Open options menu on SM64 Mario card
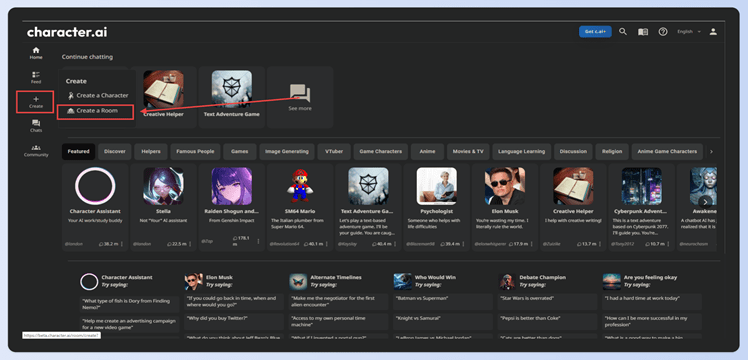Image resolution: width=748 pixels, height=360 pixels. 326,244
